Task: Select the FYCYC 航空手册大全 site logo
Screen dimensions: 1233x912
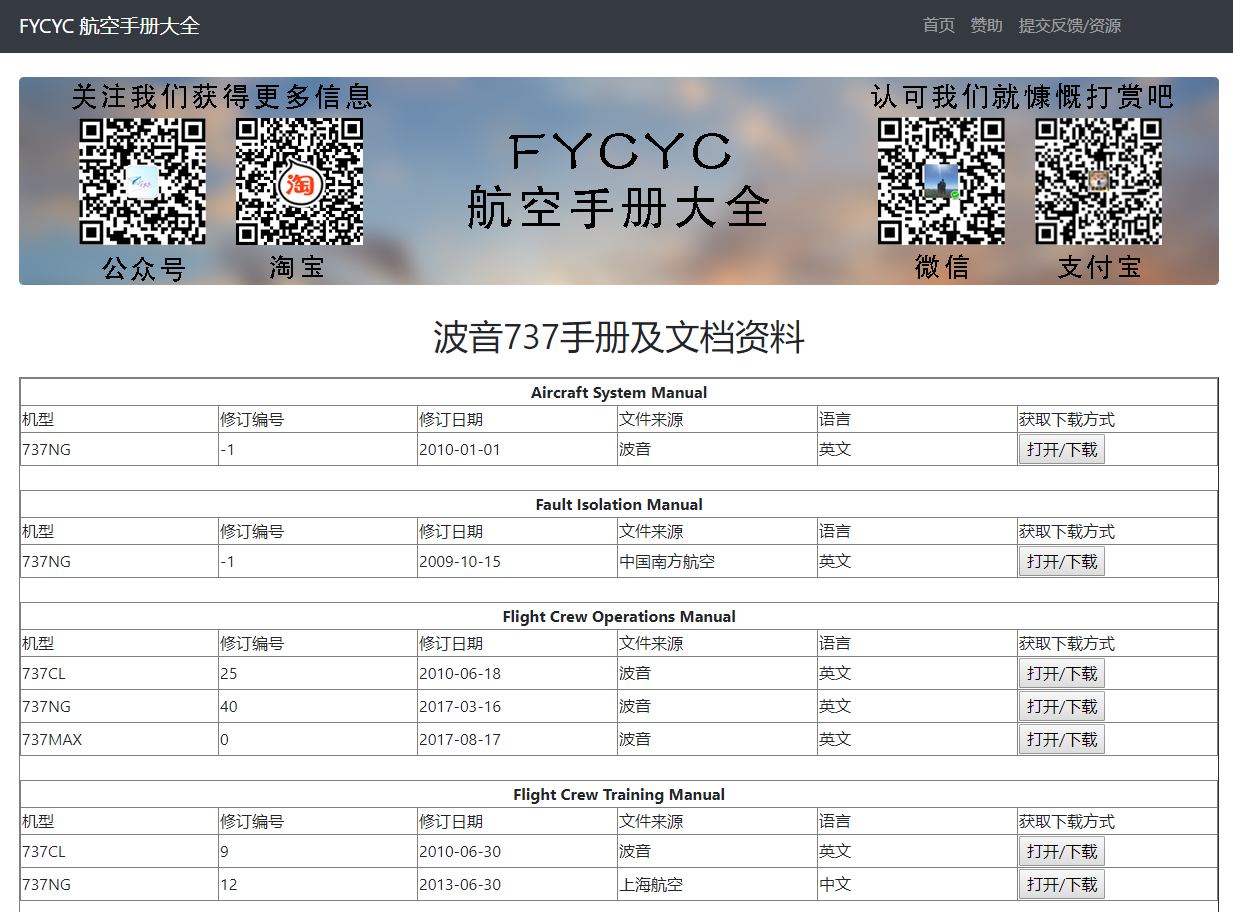Action: pos(109,27)
